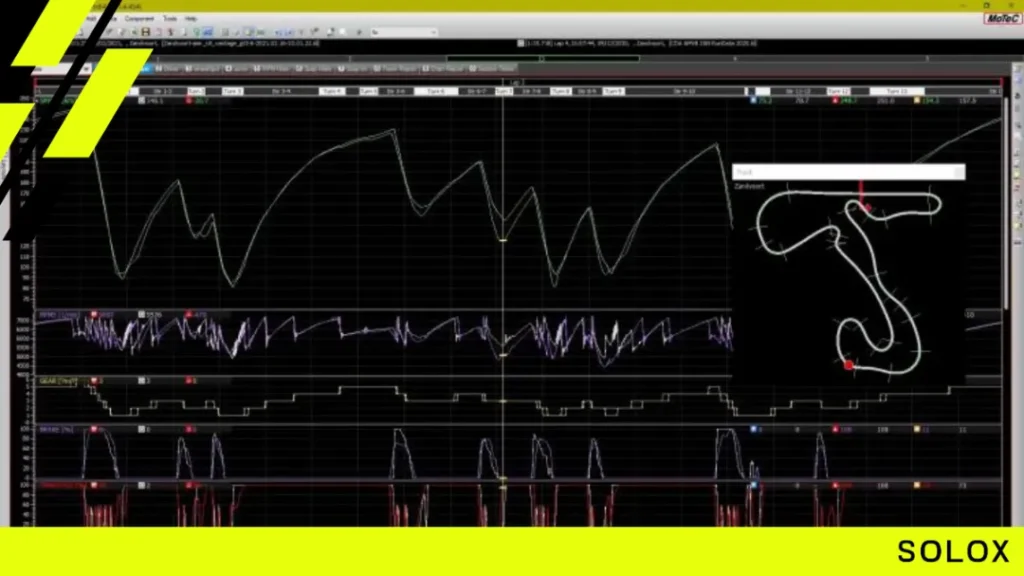This screenshot has width=1024, height=576.
Task: Open the toolbar combo box dropdown arrow
Action: (x=433, y=32)
